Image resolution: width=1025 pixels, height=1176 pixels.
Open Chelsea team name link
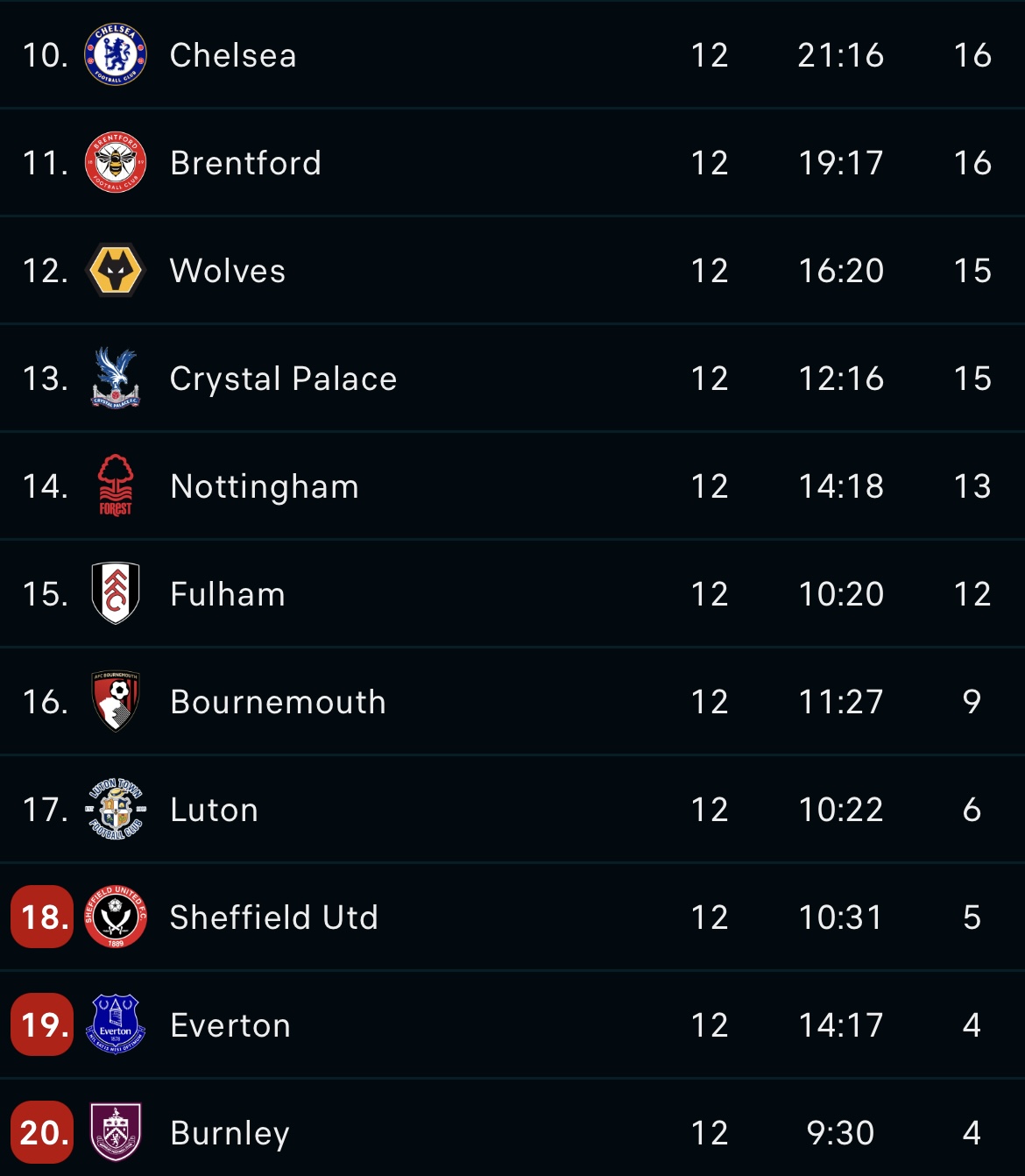coord(233,55)
